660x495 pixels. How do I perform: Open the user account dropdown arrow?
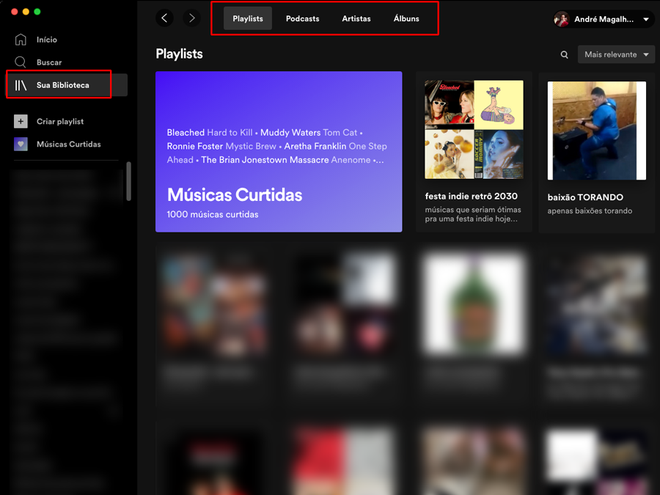[646, 19]
